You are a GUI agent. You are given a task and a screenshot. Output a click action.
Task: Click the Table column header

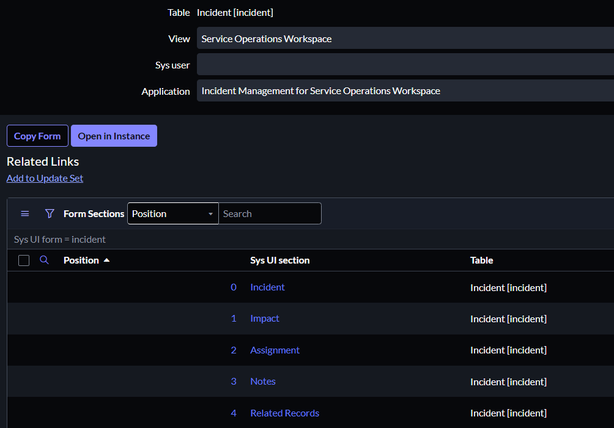coord(481,260)
